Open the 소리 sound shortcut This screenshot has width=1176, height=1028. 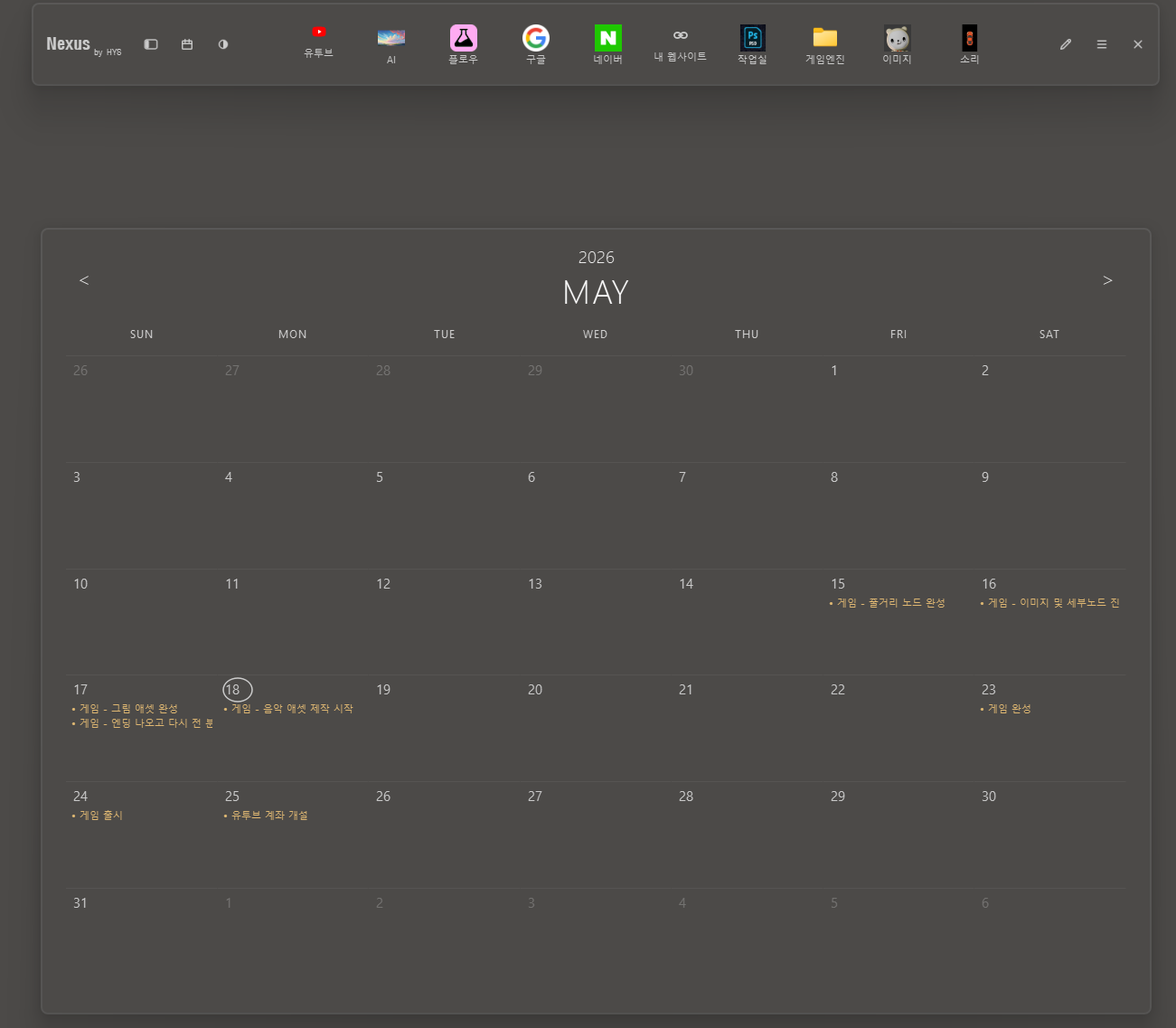(969, 44)
